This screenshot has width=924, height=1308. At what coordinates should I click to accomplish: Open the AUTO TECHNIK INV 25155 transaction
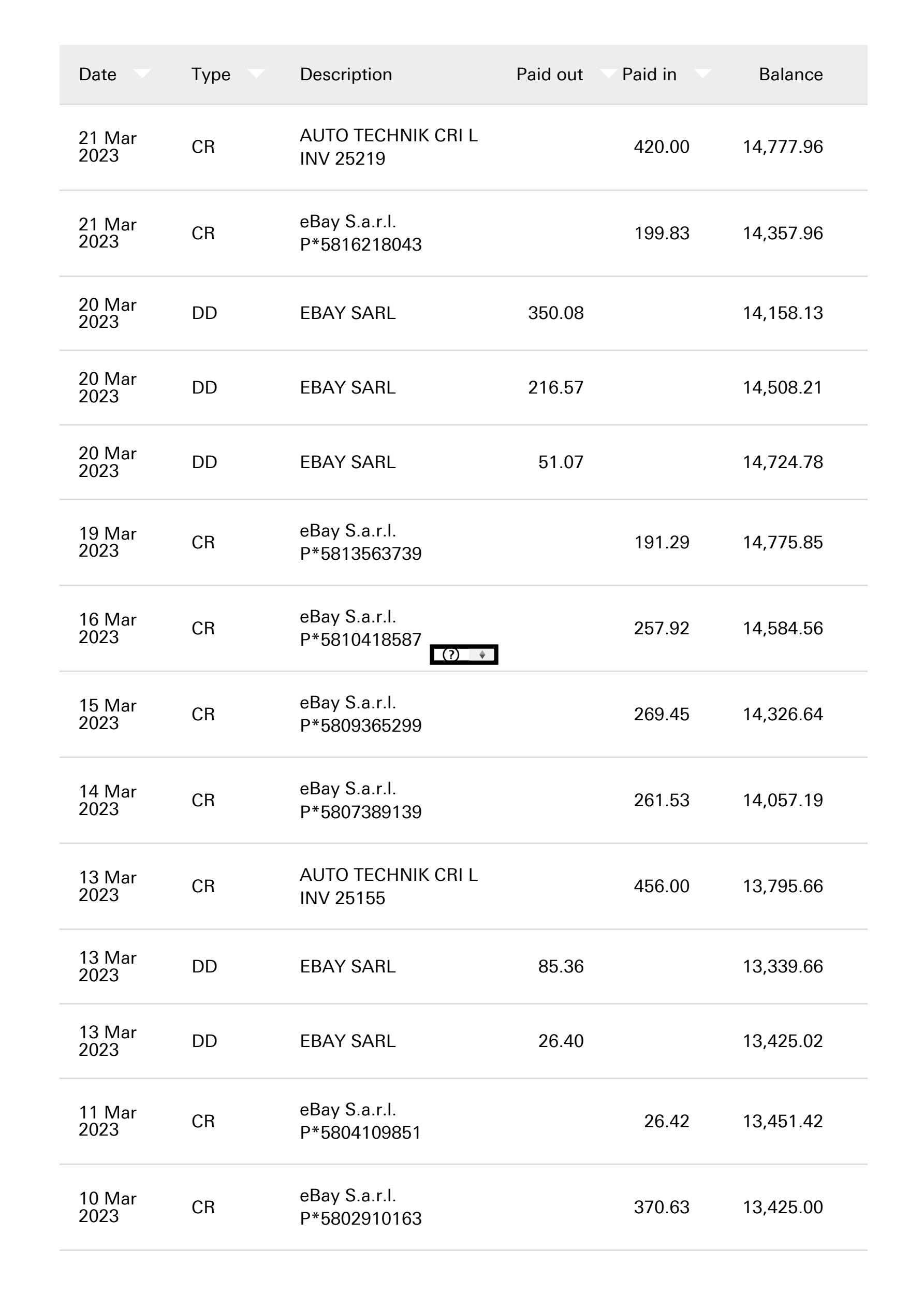[463, 886]
